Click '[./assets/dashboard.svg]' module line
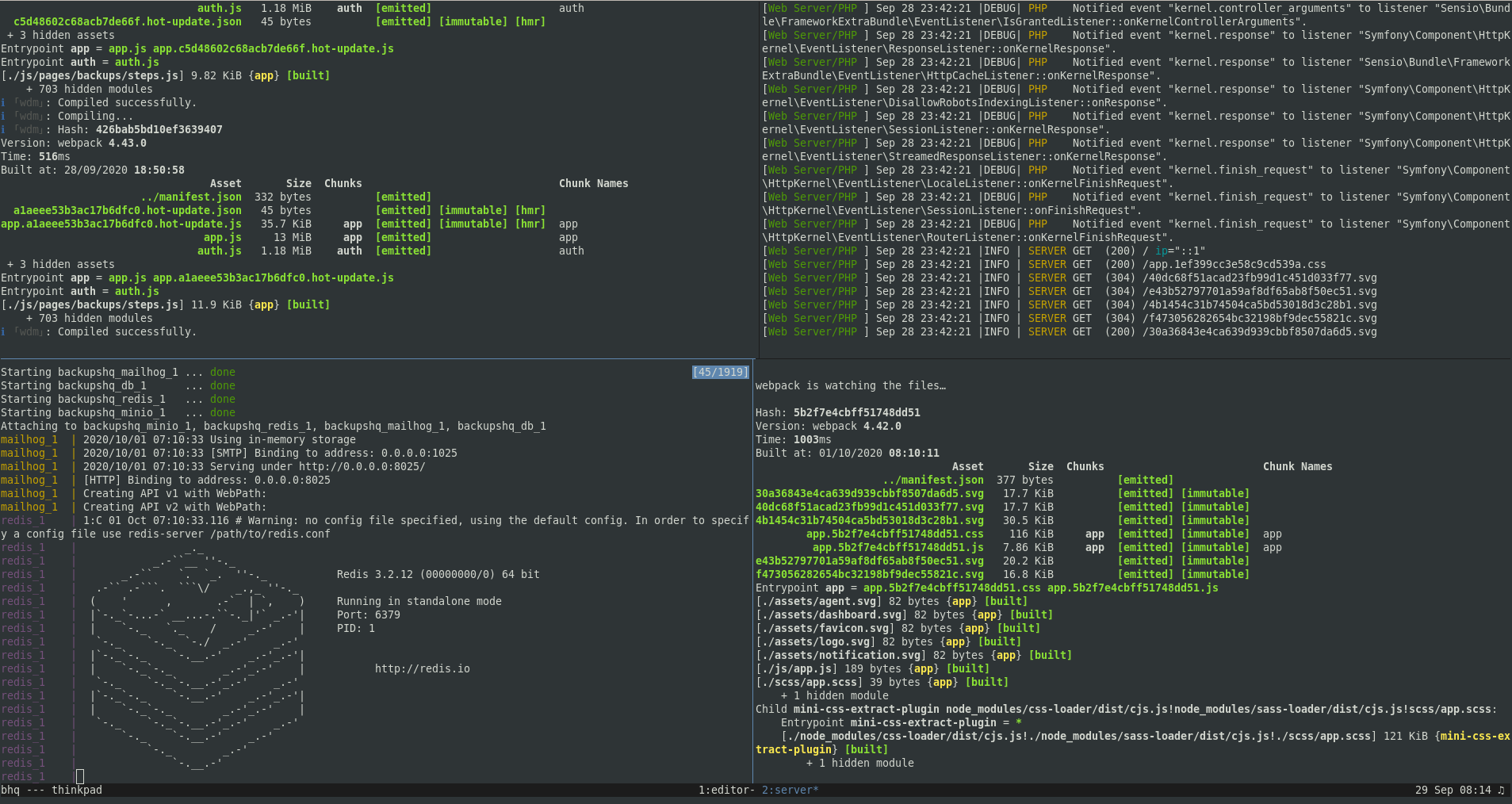 [x=905, y=614]
